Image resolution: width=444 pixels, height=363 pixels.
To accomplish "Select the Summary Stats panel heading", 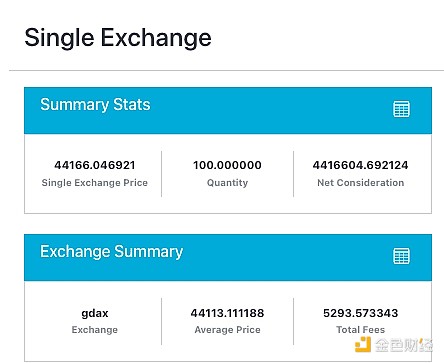I will coord(95,105).
